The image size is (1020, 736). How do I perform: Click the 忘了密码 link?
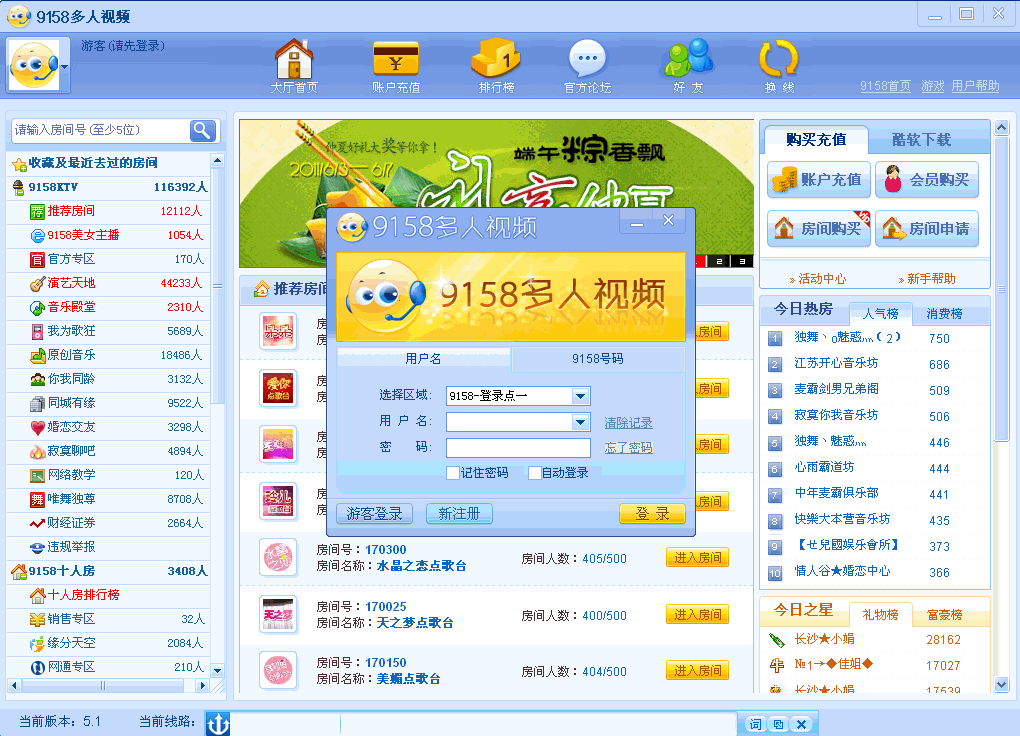628,448
